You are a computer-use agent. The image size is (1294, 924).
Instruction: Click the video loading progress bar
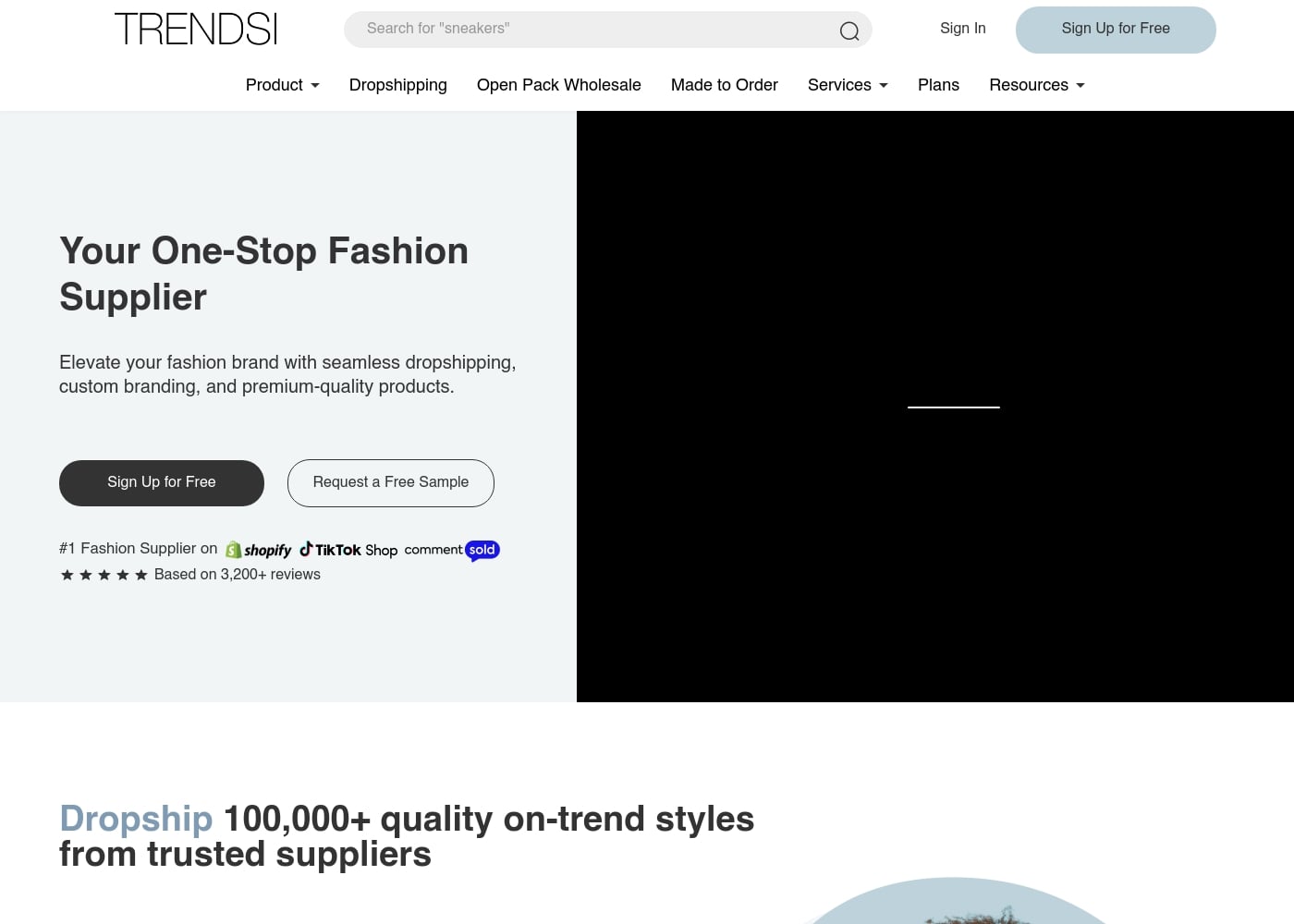point(953,407)
